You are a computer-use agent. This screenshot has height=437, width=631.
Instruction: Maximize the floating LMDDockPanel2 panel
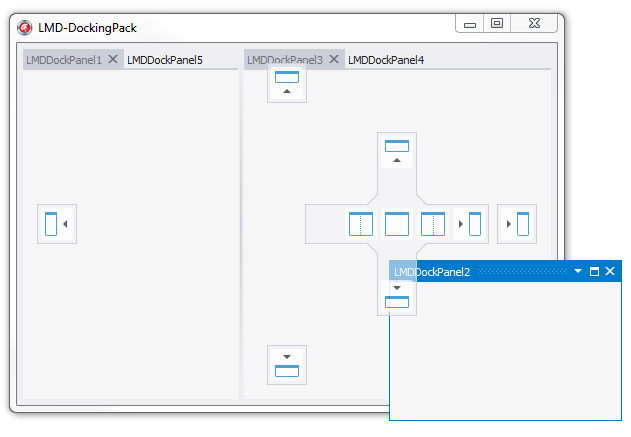pyautogui.click(x=594, y=272)
